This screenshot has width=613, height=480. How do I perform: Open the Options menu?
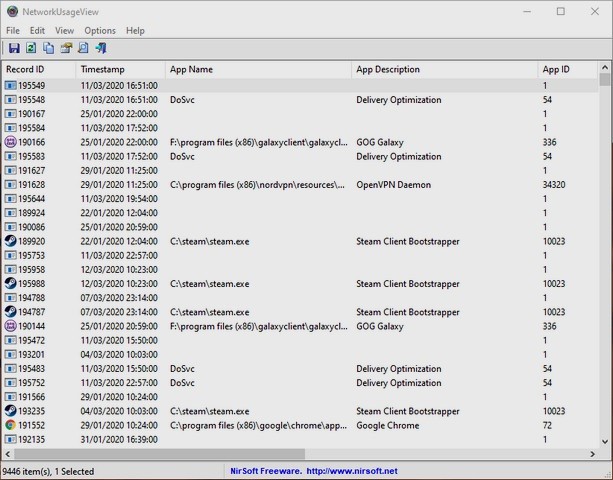pyautogui.click(x=100, y=30)
